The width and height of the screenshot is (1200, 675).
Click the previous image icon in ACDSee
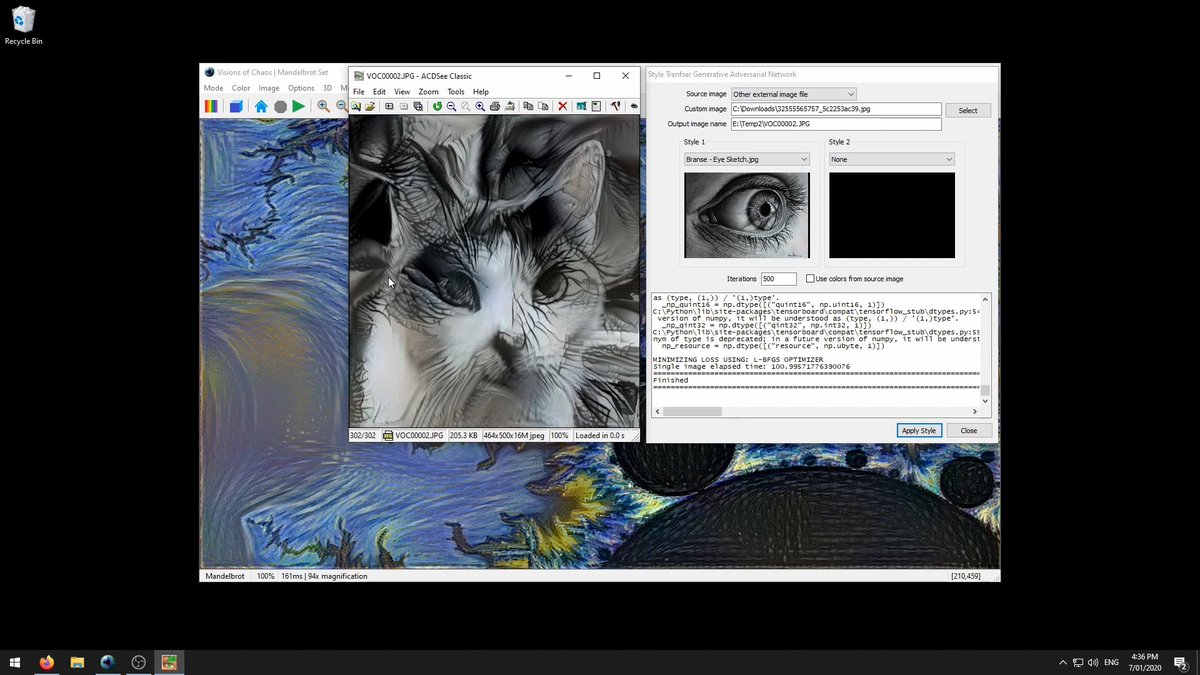tap(389, 106)
